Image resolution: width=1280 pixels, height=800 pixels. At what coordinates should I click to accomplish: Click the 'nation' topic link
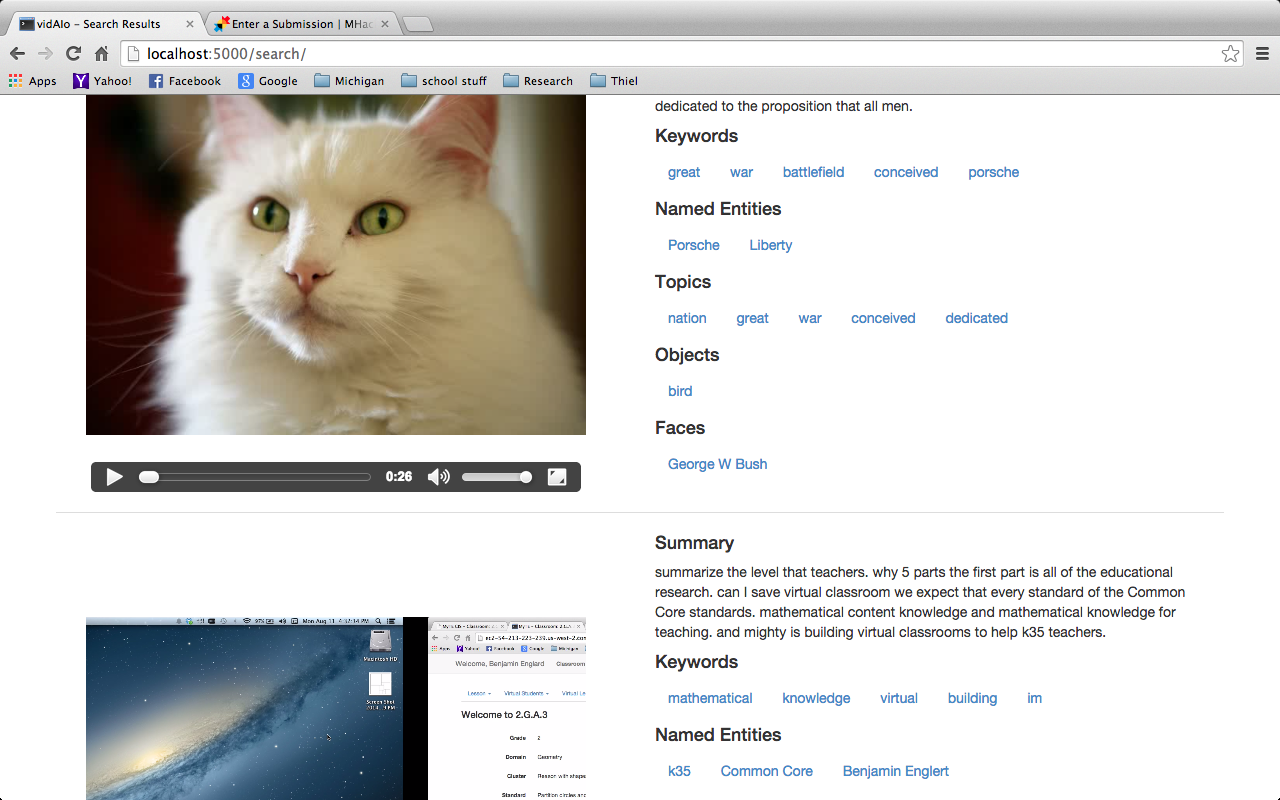point(687,318)
